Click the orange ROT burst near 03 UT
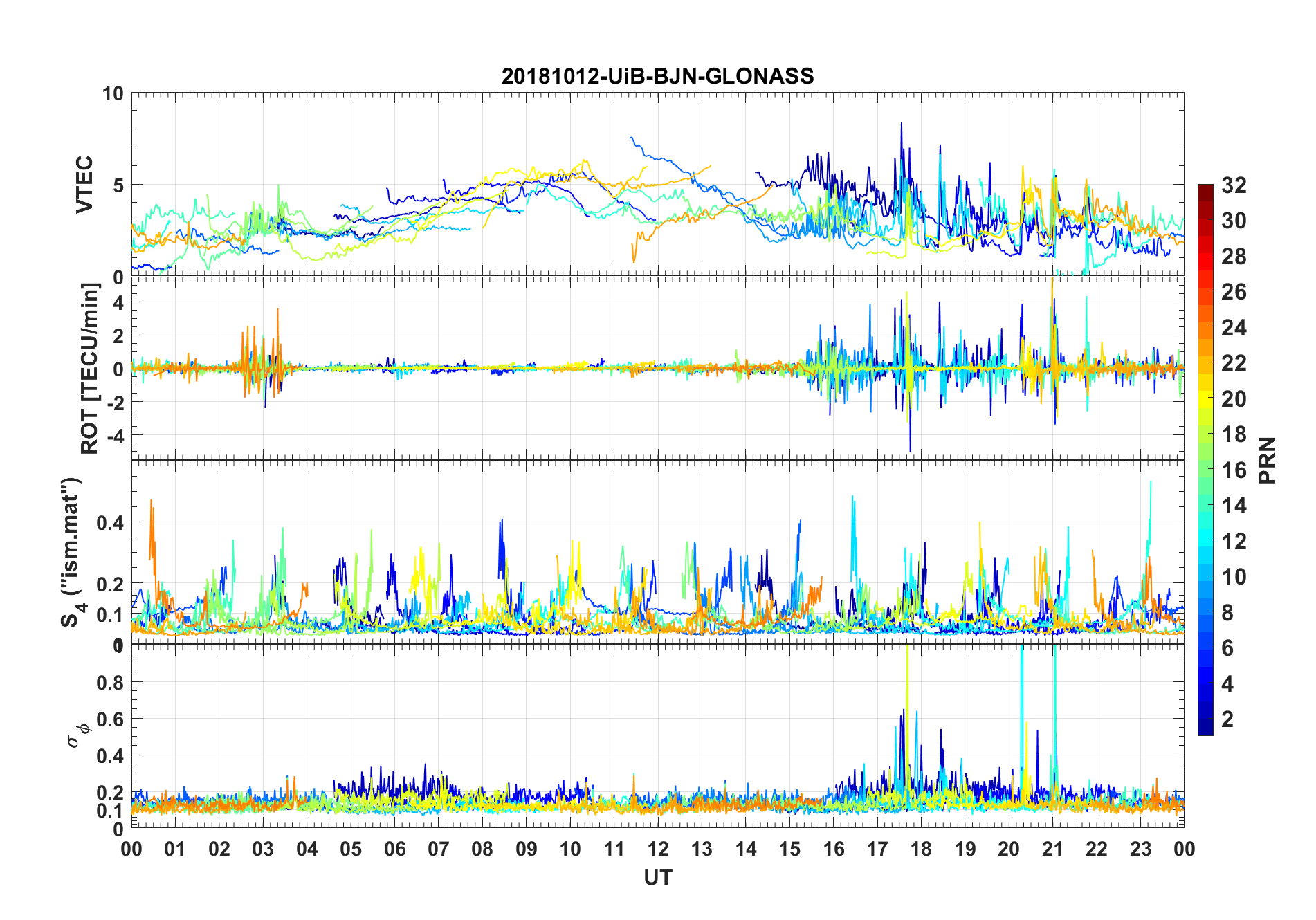1316x920 pixels. click(x=262, y=353)
